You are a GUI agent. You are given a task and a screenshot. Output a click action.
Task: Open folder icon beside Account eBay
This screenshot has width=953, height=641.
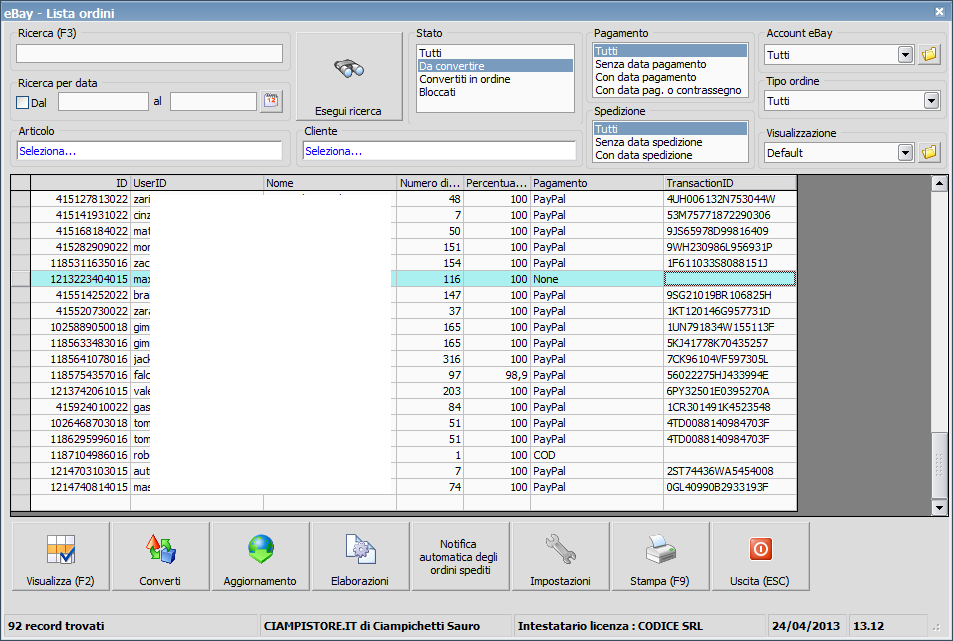tap(929, 55)
